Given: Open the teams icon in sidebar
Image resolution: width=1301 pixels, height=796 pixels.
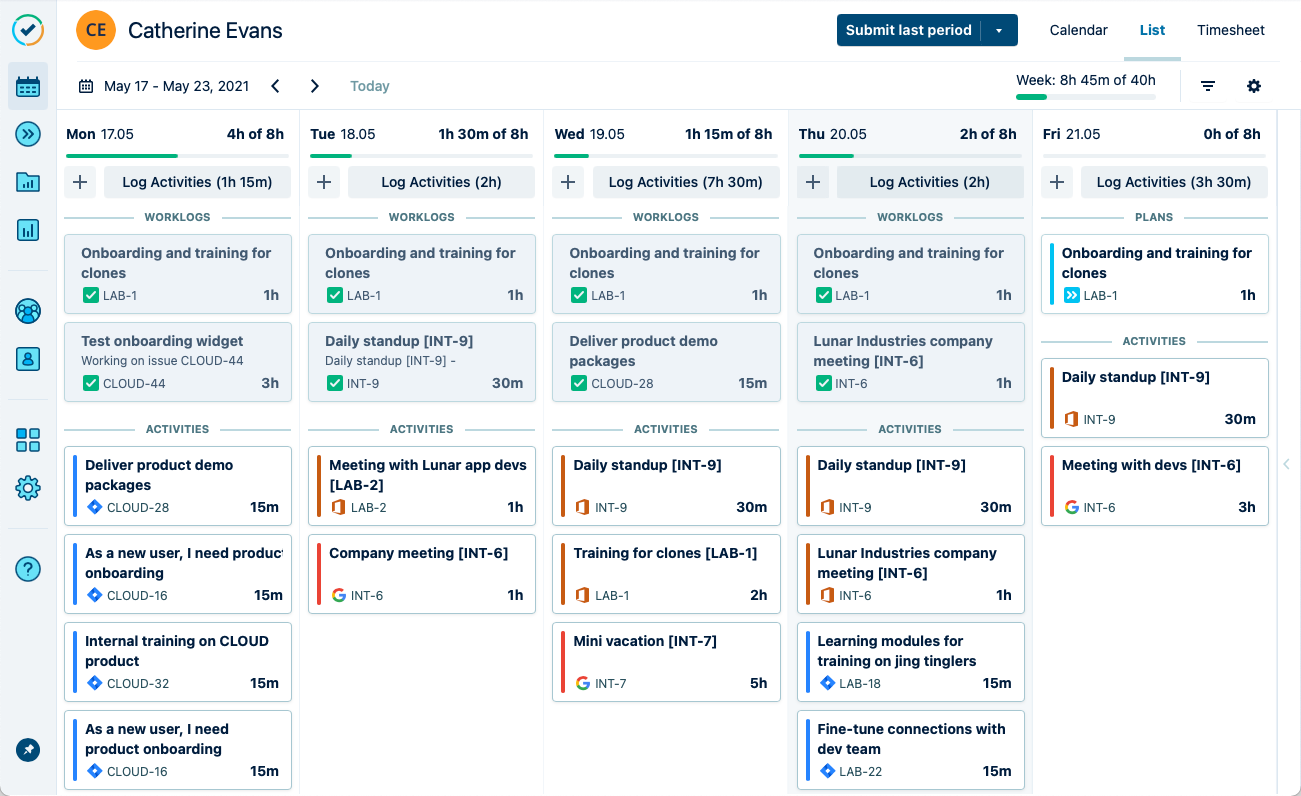Looking at the screenshot, I should [28, 311].
